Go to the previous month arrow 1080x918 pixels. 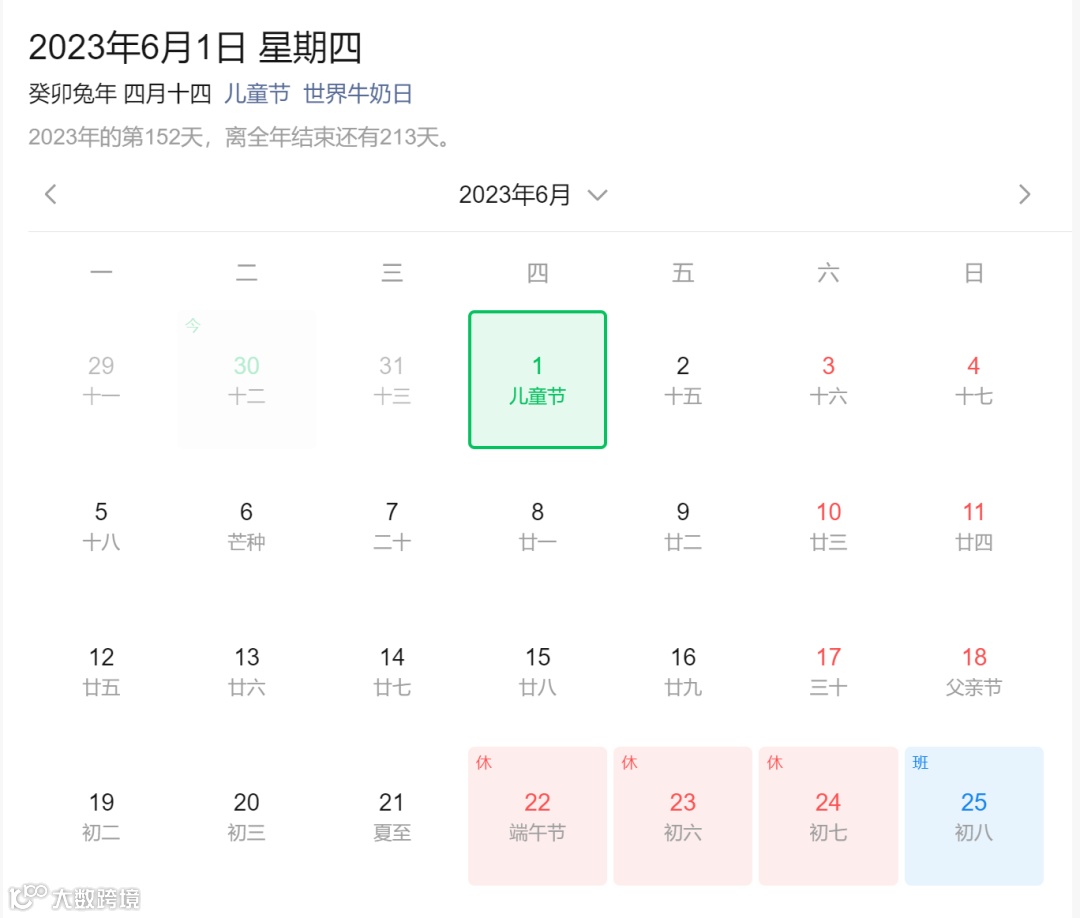(50, 194)
